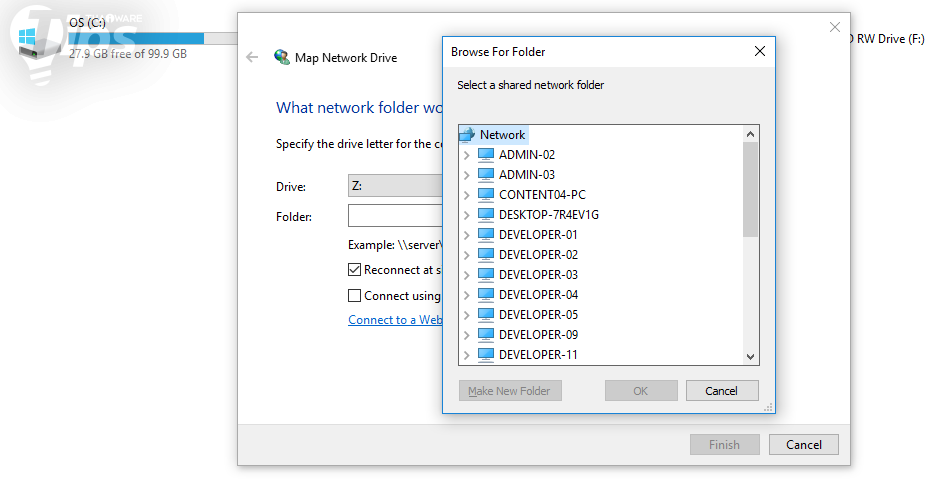Expand the DEVELOPER-11 node

coord(467,355)
